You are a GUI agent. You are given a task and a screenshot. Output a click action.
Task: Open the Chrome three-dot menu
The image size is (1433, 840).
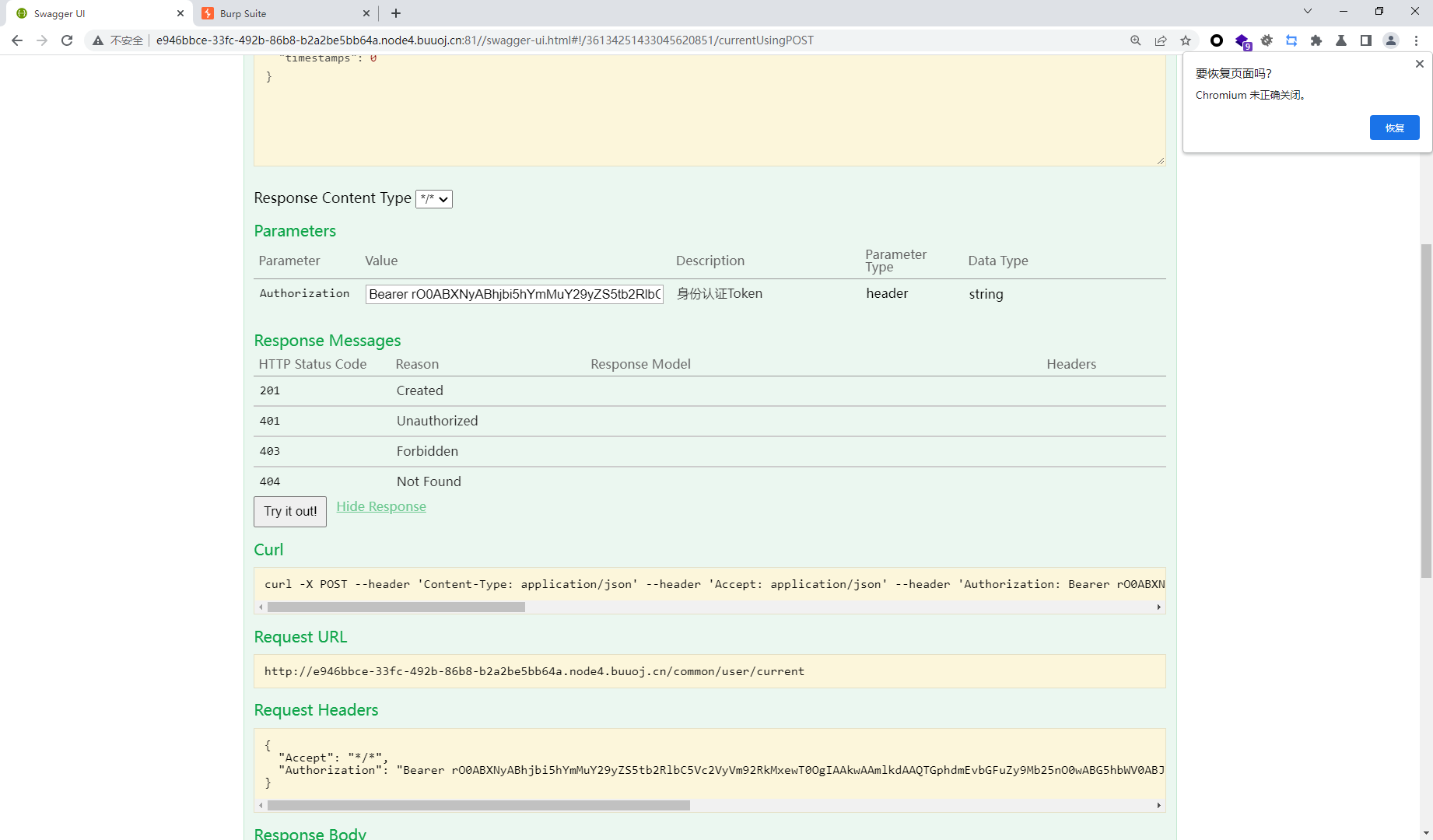point(1416,40)
